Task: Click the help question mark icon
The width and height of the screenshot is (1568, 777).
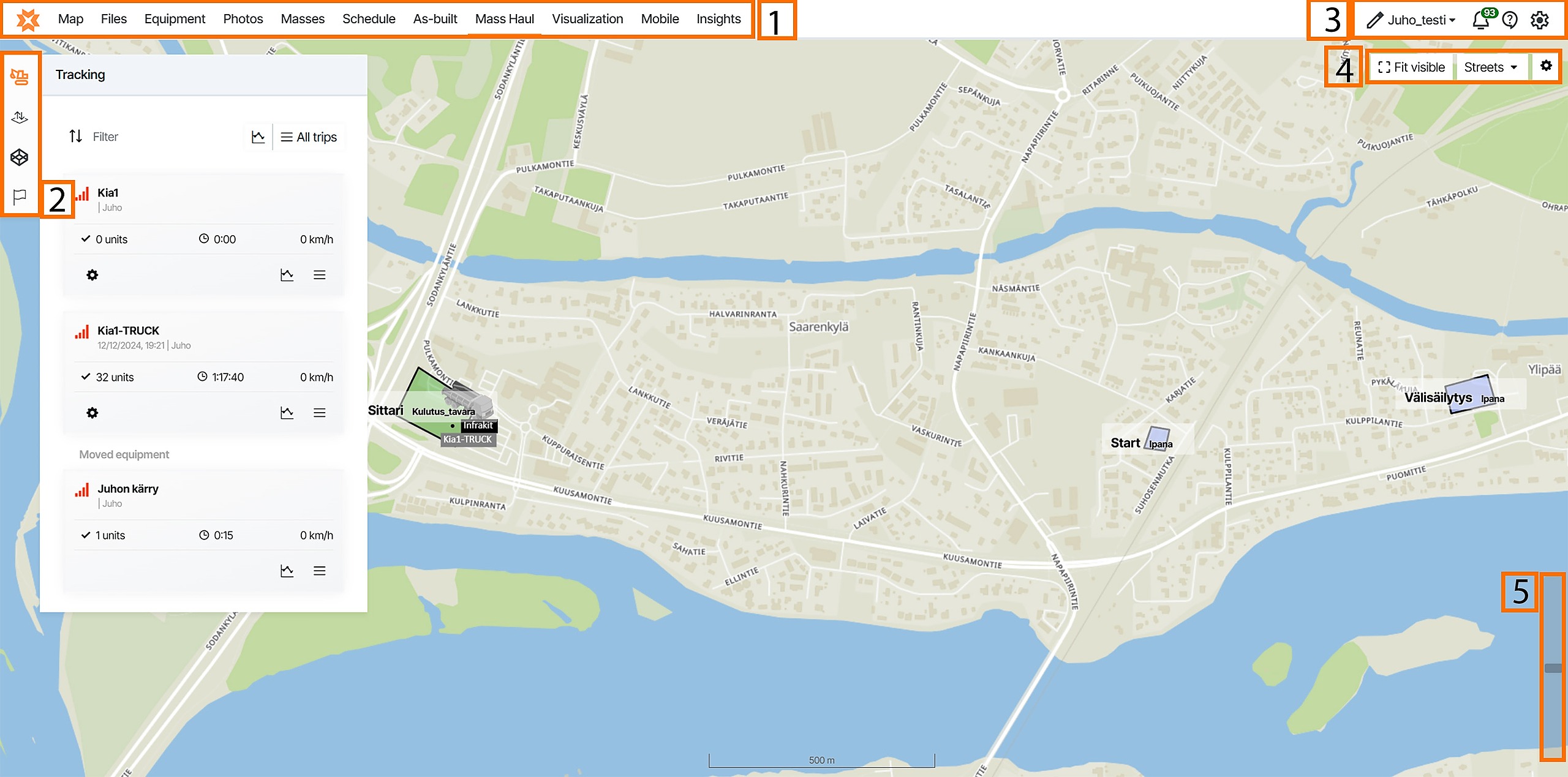Action: click(1510, 20)
